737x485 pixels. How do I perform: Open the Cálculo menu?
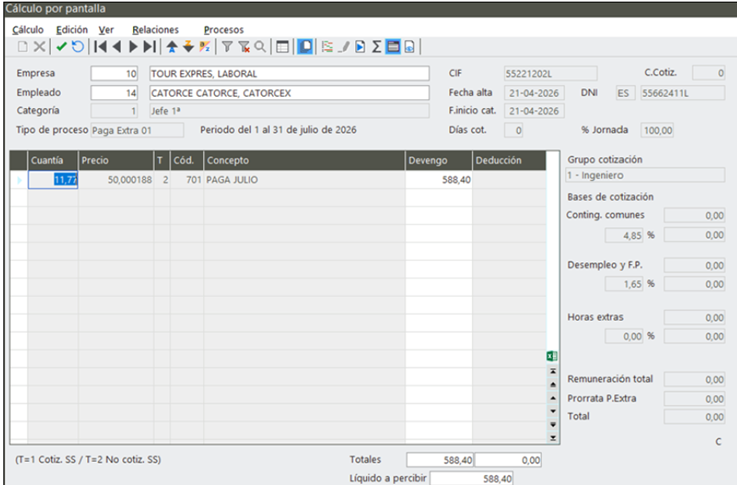pyautogui.click(x=28, y=30)
